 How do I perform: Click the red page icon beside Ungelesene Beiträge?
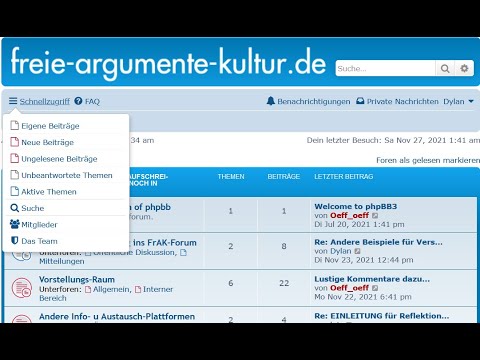click(x=14, y=158)
